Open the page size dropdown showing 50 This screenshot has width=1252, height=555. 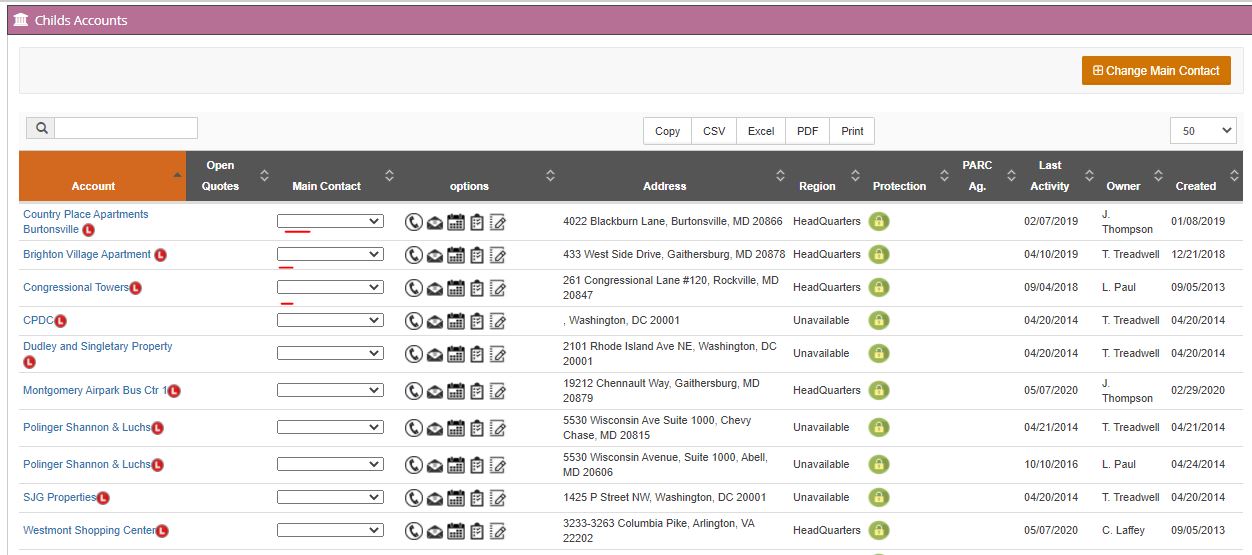(x=1203, y=130)
